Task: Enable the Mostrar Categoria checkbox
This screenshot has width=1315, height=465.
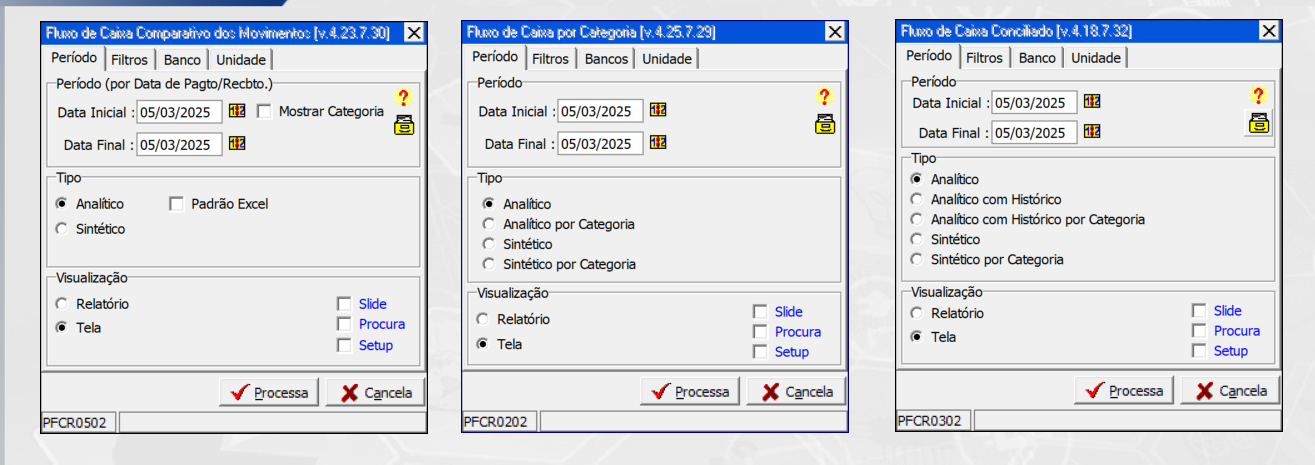Action: (265, 111)
